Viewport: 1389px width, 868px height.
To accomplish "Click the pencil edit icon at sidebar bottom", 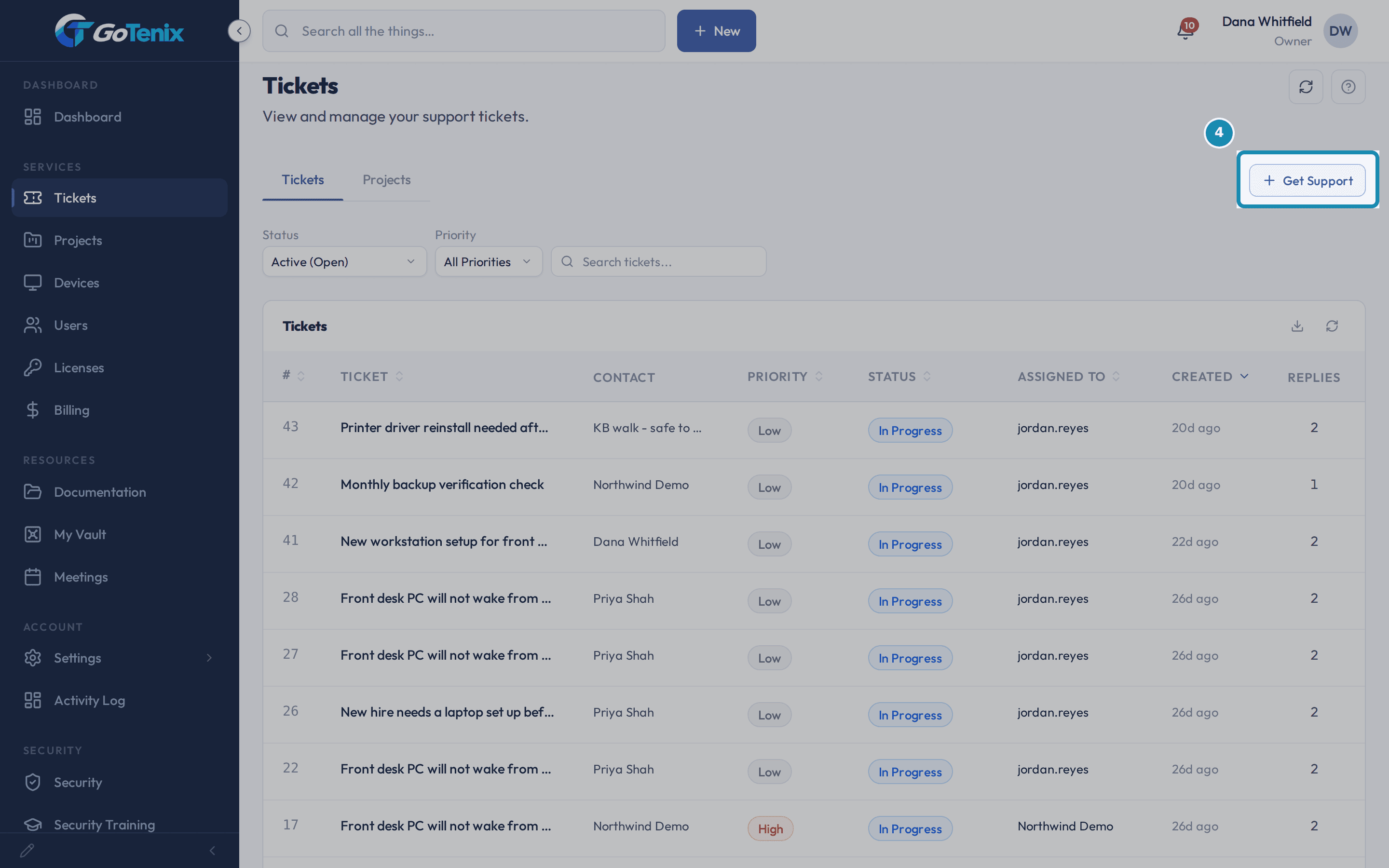I will [x=27, y=850].
